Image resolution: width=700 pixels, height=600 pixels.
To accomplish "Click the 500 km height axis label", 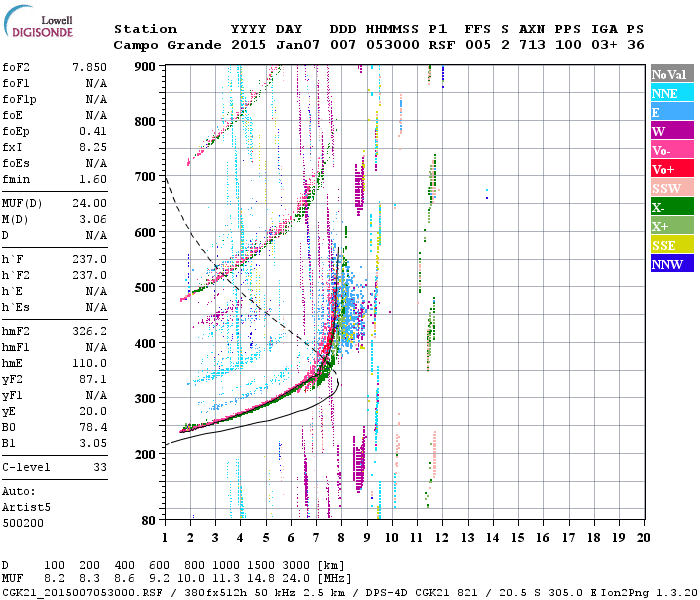I will (x=145, y=288).
